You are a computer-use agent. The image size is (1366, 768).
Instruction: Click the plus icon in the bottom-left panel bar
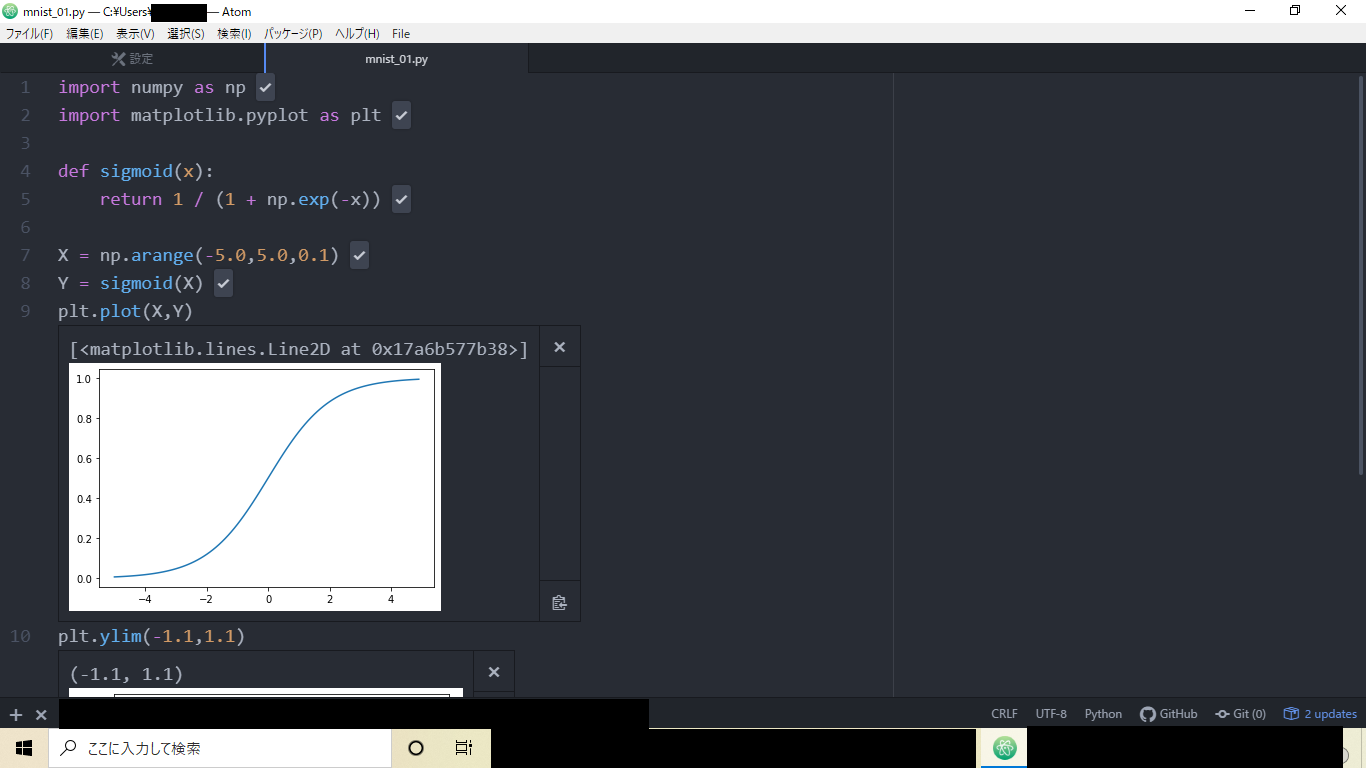14,714
